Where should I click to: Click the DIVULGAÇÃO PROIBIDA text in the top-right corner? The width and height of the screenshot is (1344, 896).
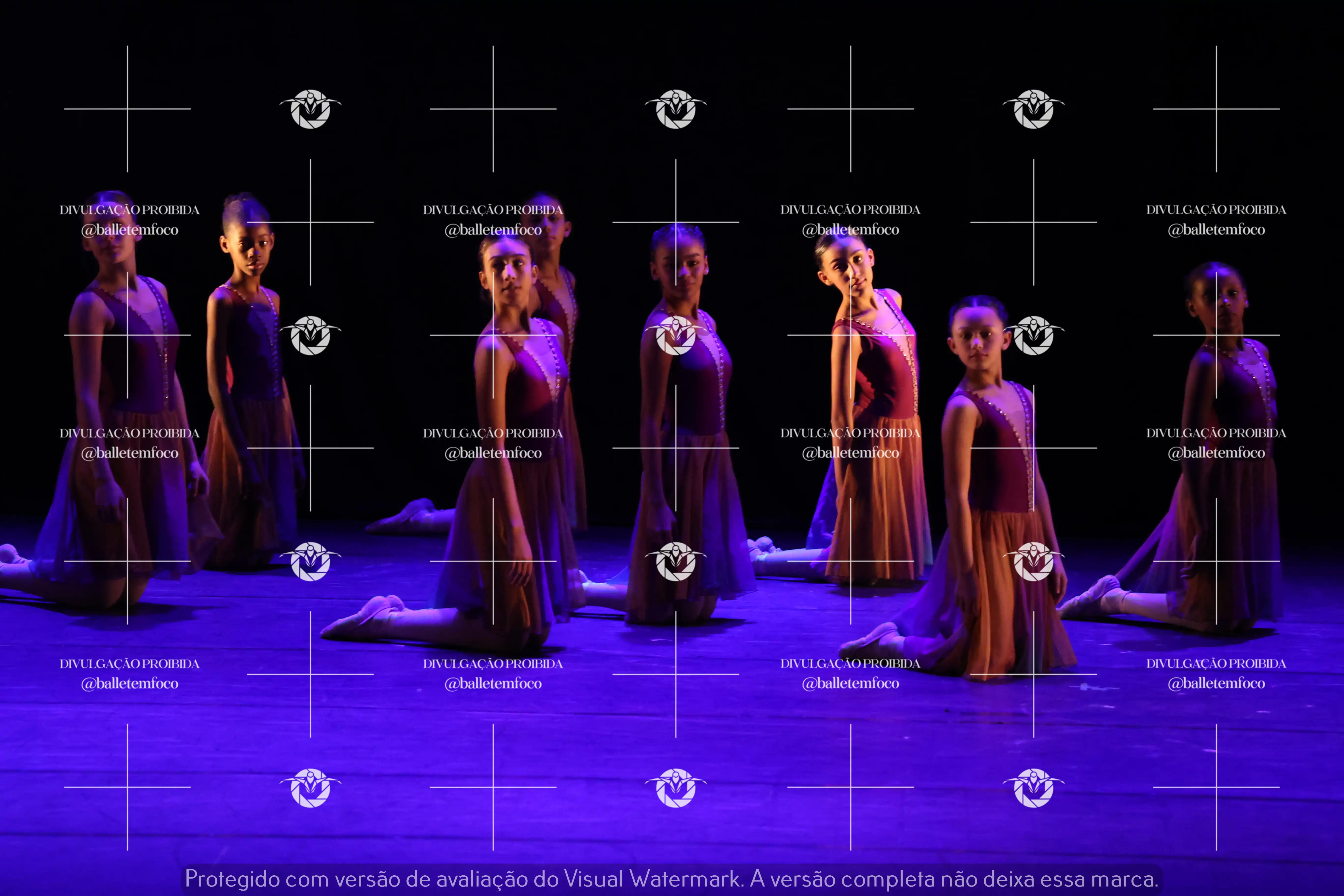(1216, 210)
